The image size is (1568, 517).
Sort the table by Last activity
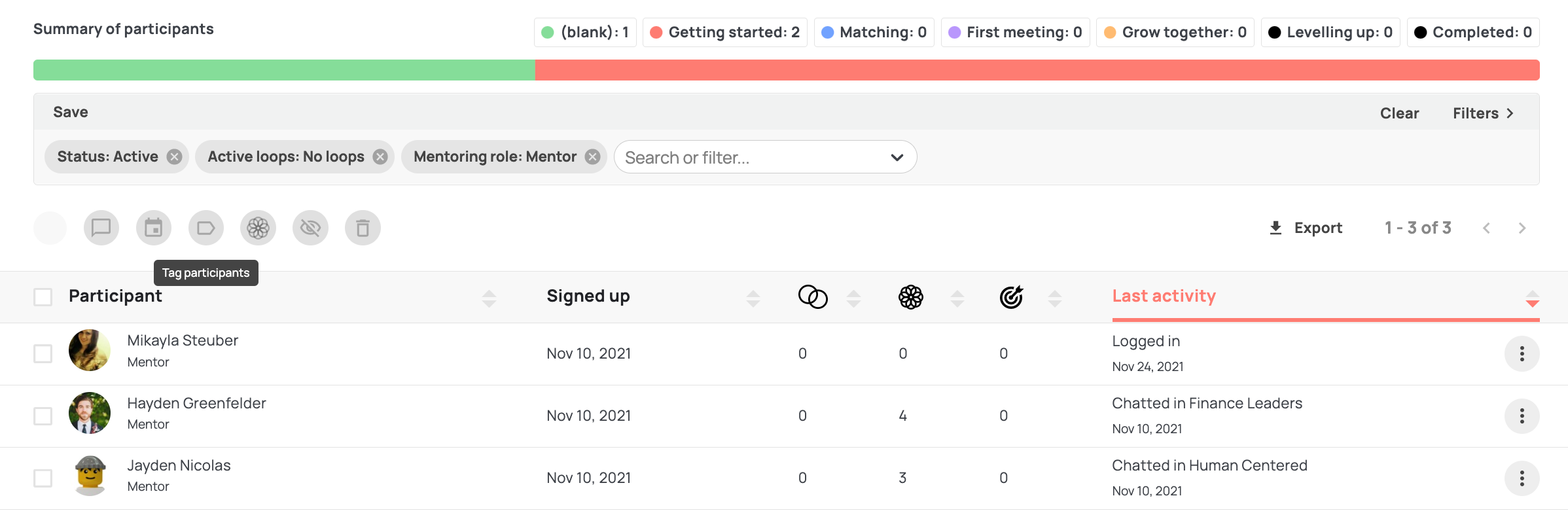point(1164,296)
